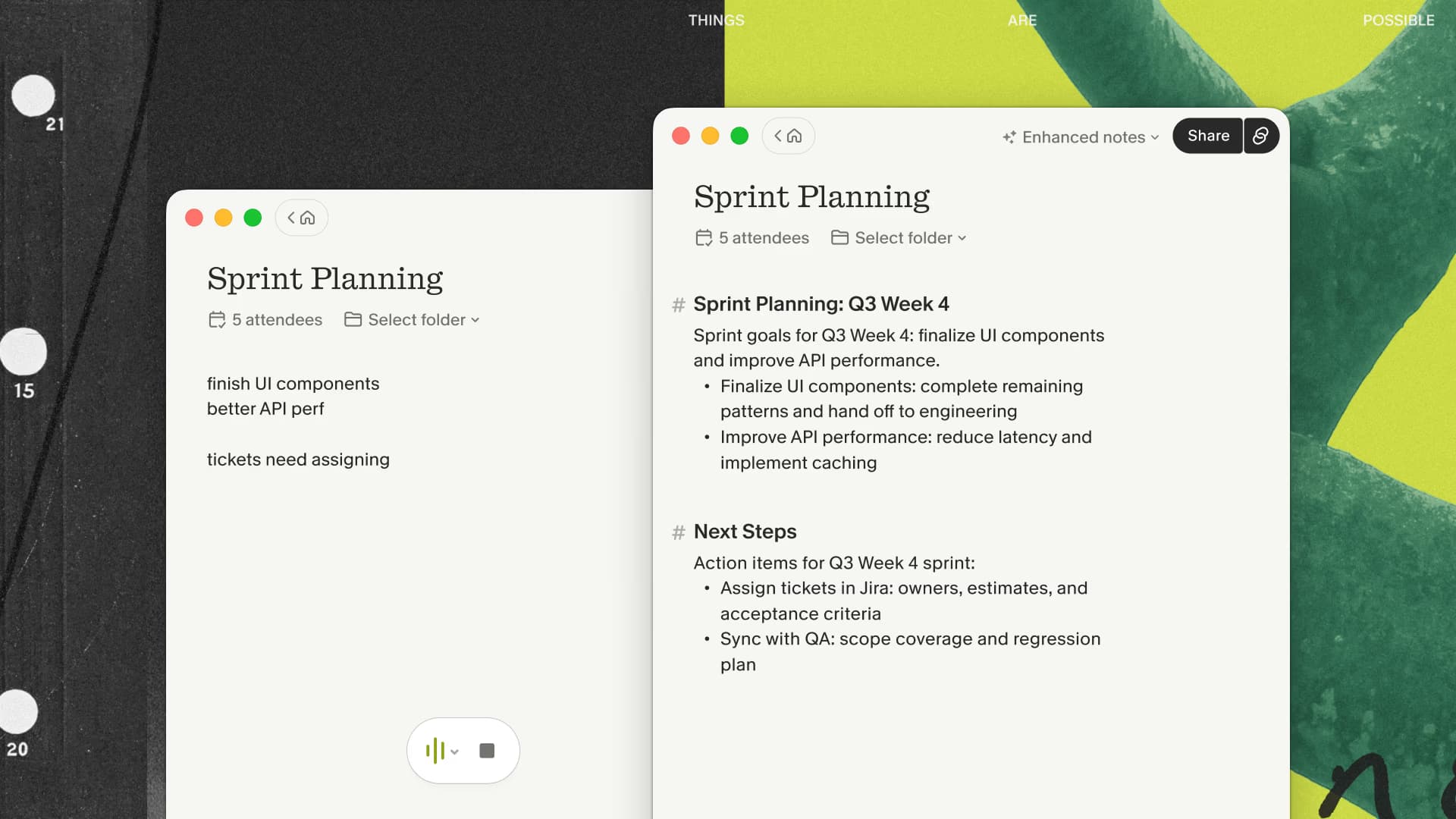Click the yellow minimize button of the left window
The height and width of the screenshot is (819, 1456).
pos(223,218)
